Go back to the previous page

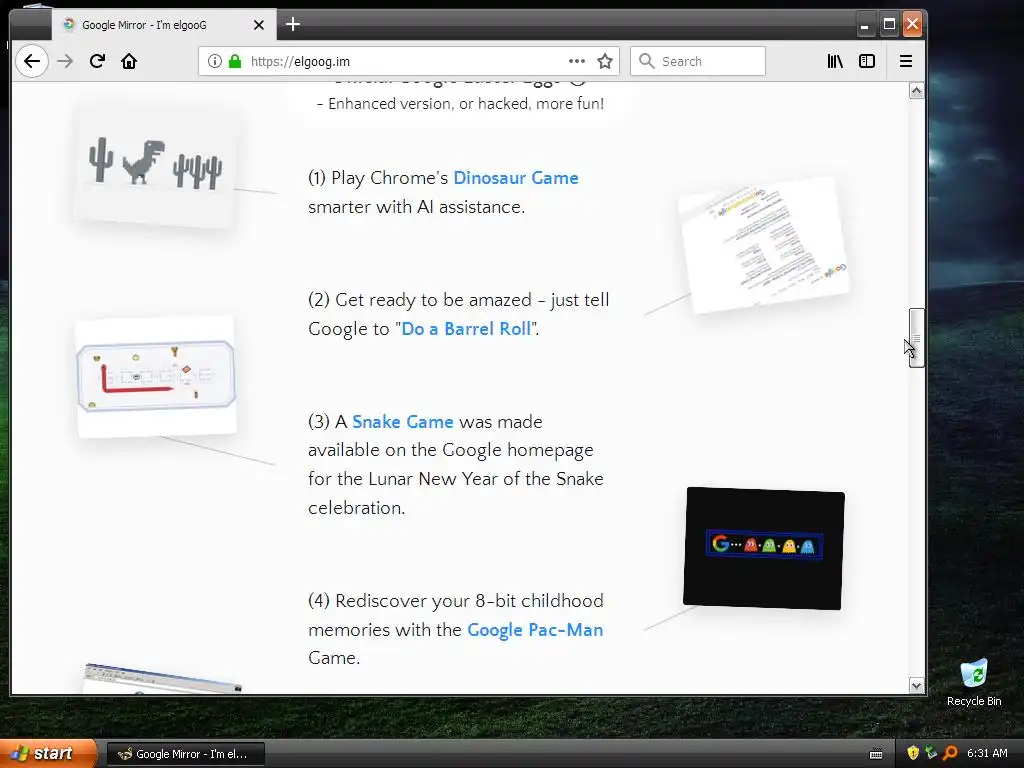pos(31,61)
